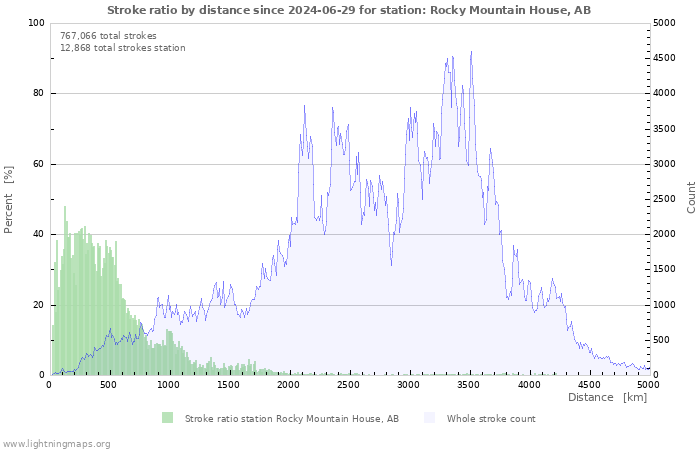Image resolution: width=700 pixels, height=450 pixels.
Task: Click the 2000 tick on the count axis
Action: click(x=669, y=234)
